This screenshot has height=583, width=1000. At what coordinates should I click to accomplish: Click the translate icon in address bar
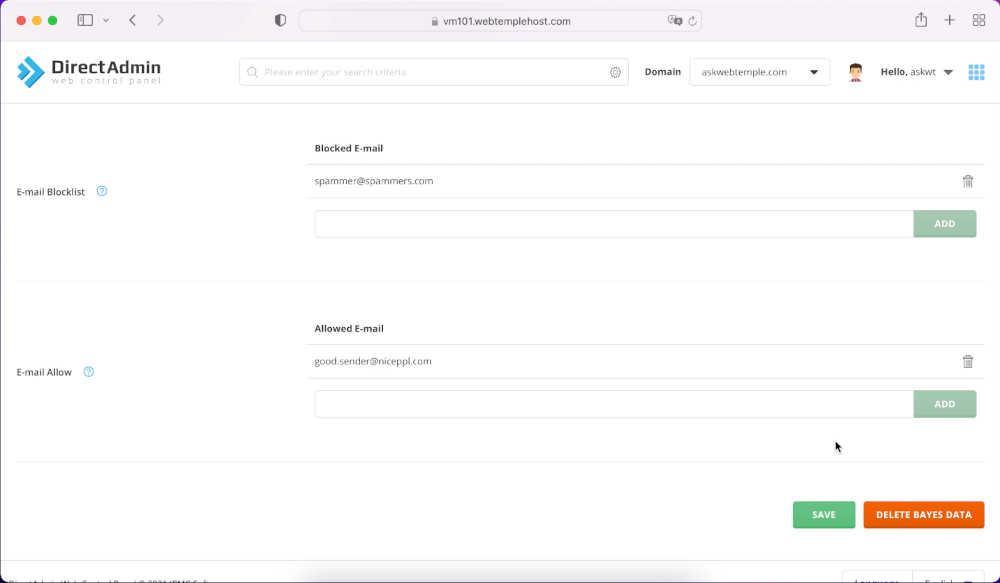675,20
